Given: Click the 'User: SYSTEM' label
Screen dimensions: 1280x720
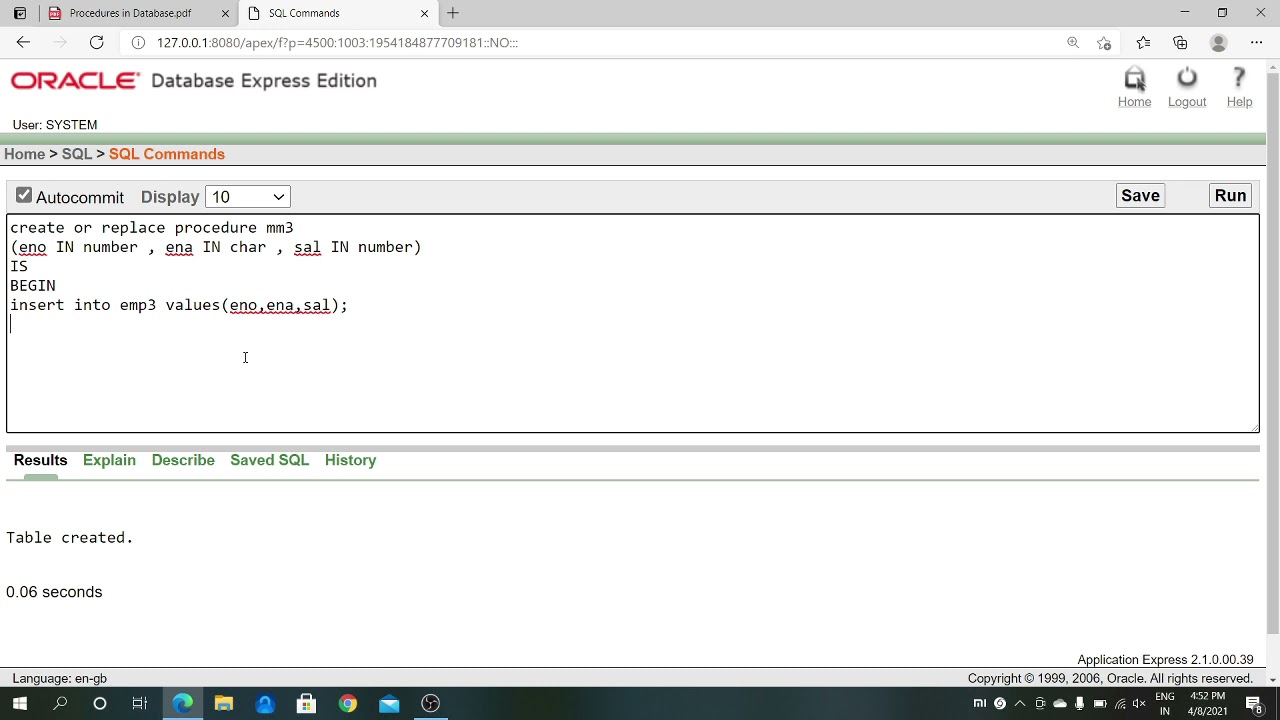Looking at the screenshot, I should coord(55,125).
